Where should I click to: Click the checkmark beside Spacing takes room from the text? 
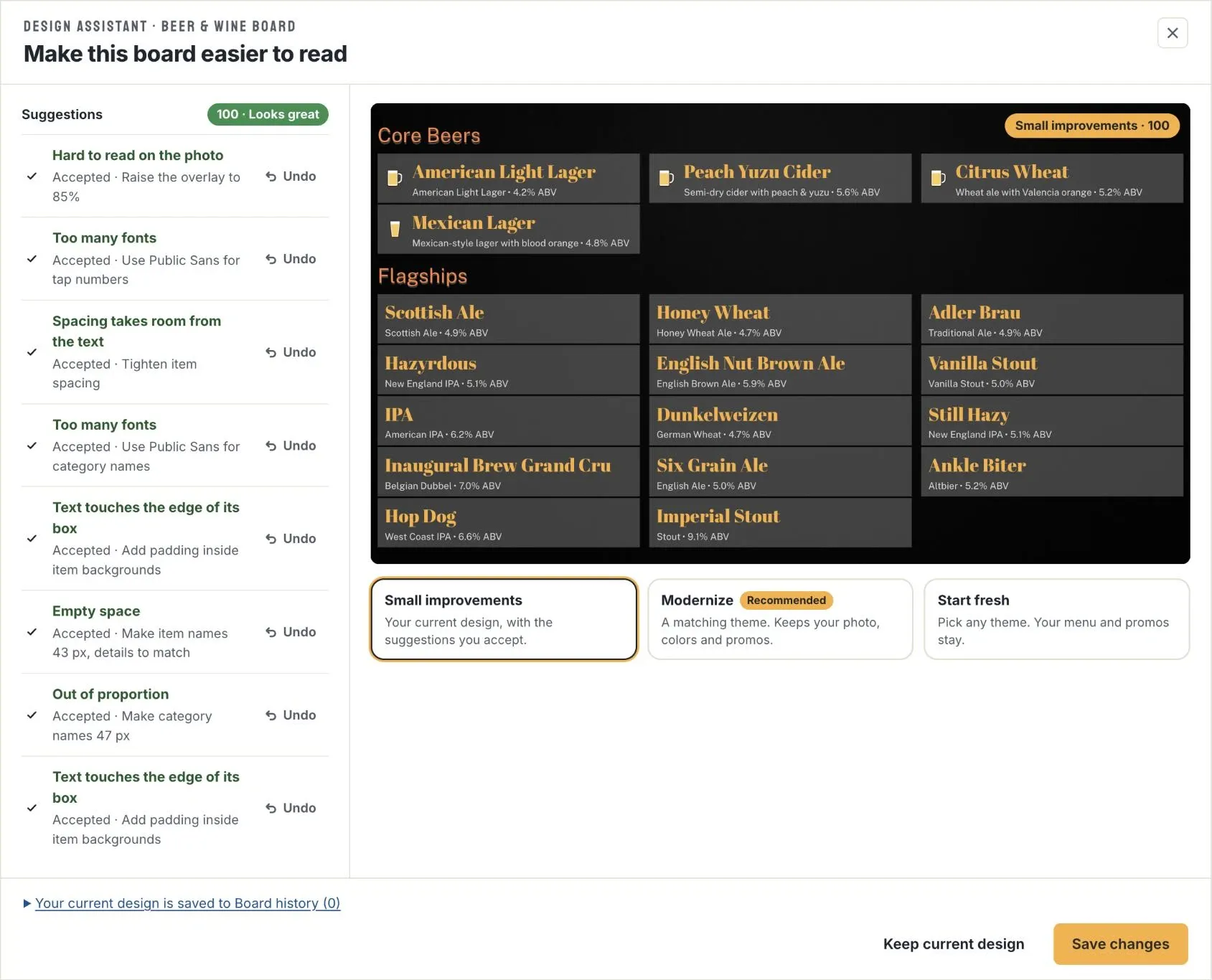tap(32, 352)
